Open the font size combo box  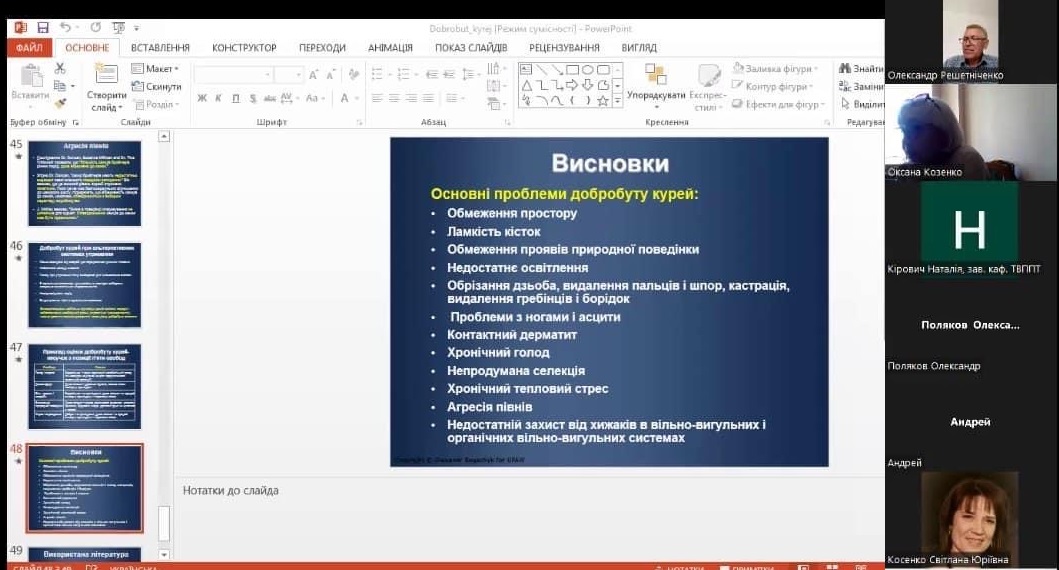point(289,74)
